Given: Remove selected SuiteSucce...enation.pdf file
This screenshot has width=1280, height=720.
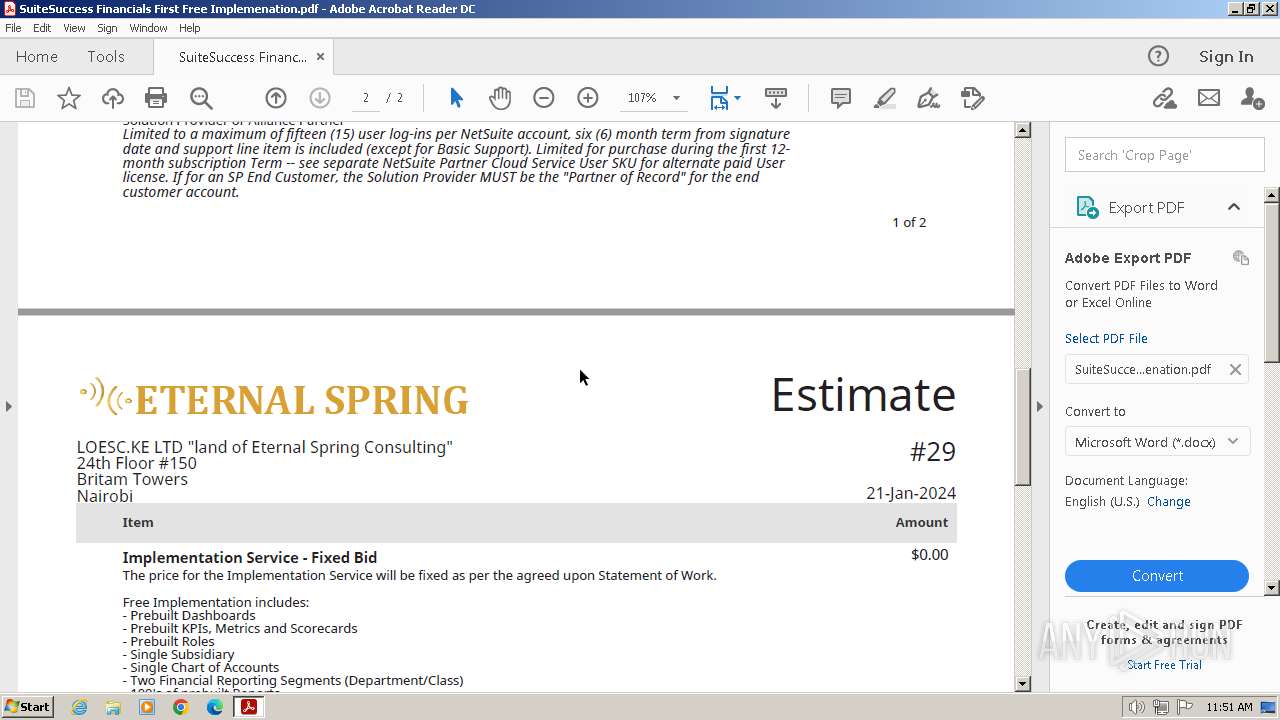Looking at the screenshot, I should pos(1235,370).
